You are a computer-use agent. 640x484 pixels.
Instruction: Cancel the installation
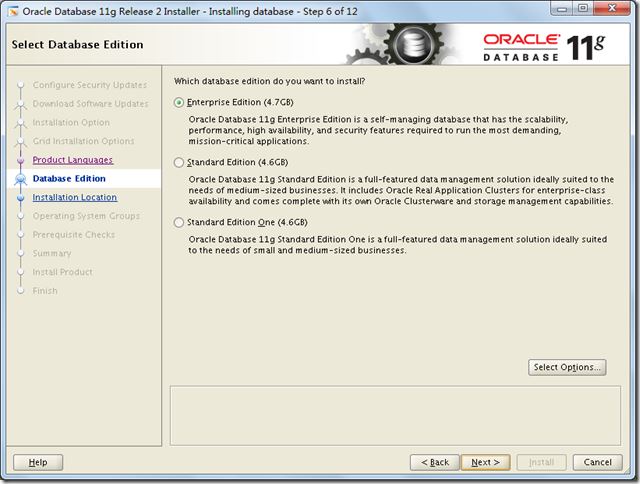598,462
